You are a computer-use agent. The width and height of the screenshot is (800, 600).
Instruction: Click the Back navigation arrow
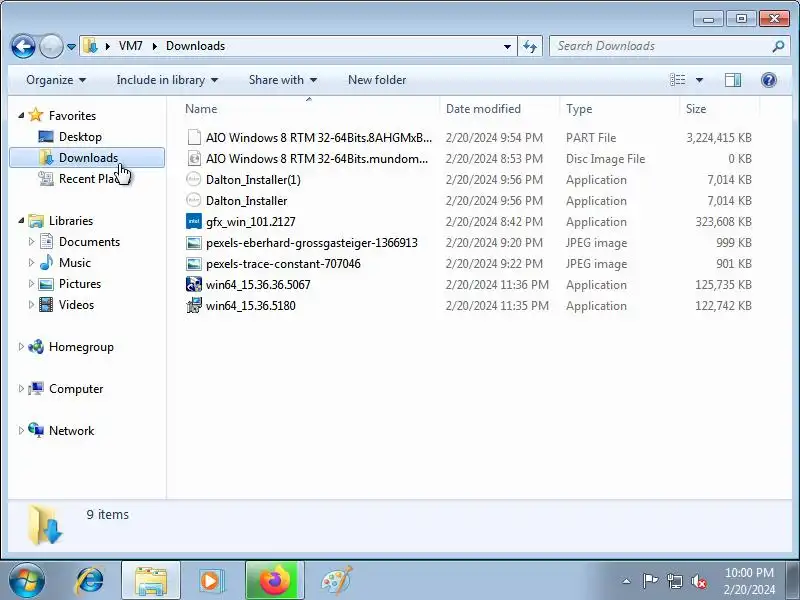[23, 46]
